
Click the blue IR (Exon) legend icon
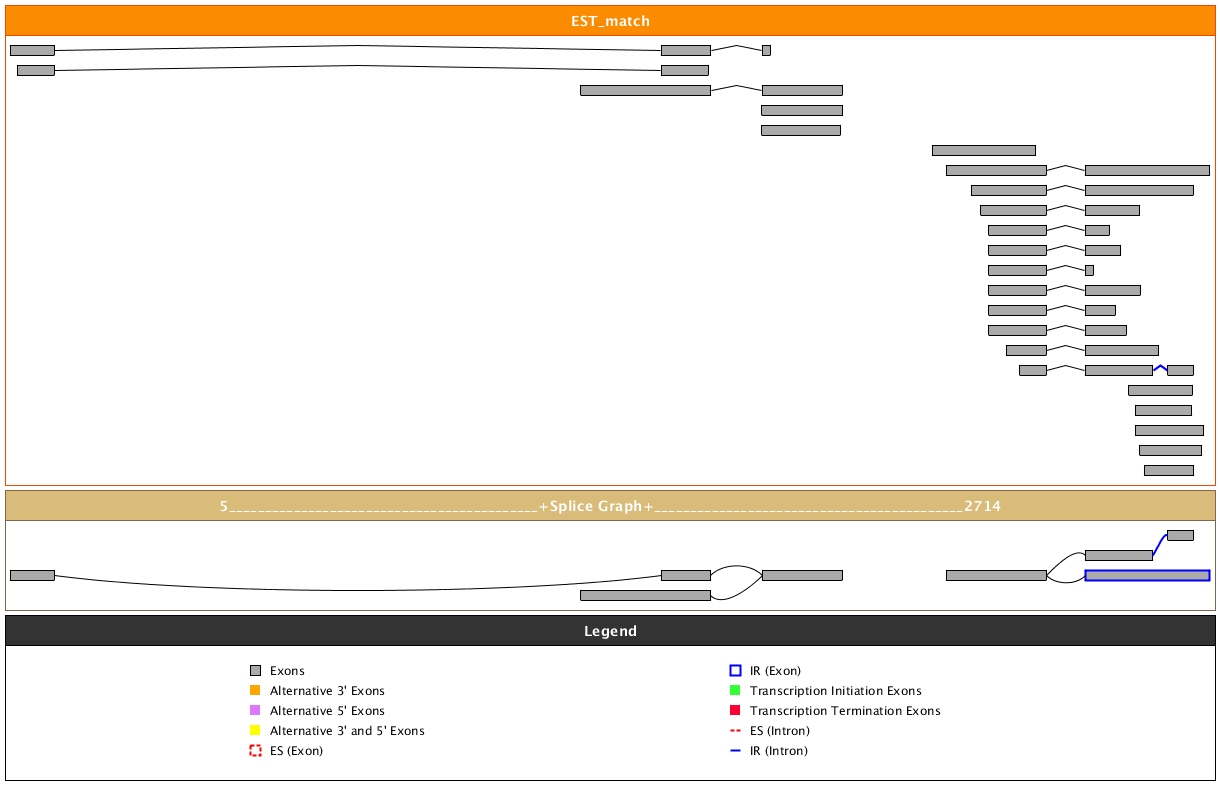coord(735,671)
